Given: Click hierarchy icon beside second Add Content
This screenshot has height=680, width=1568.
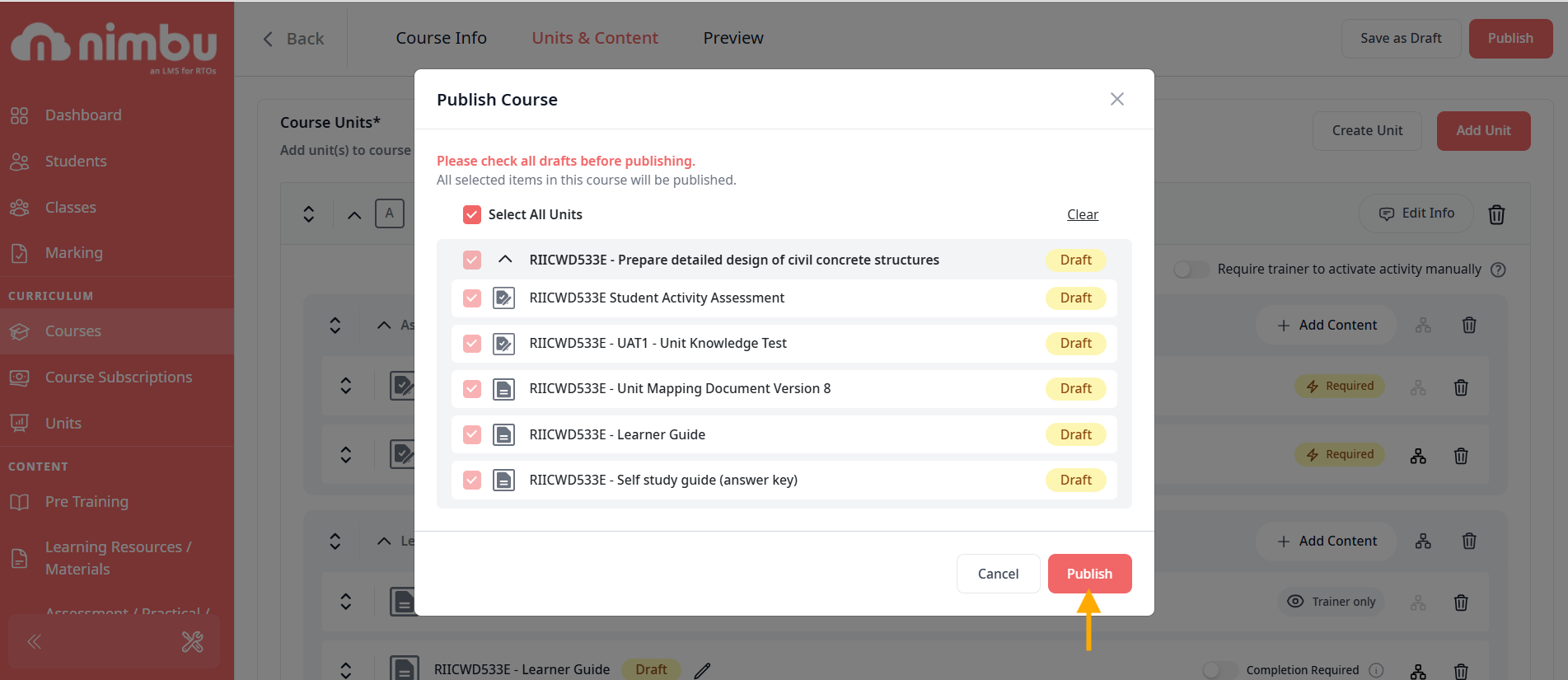Looking at the screenshot, I should click(x=1423, y=542).
